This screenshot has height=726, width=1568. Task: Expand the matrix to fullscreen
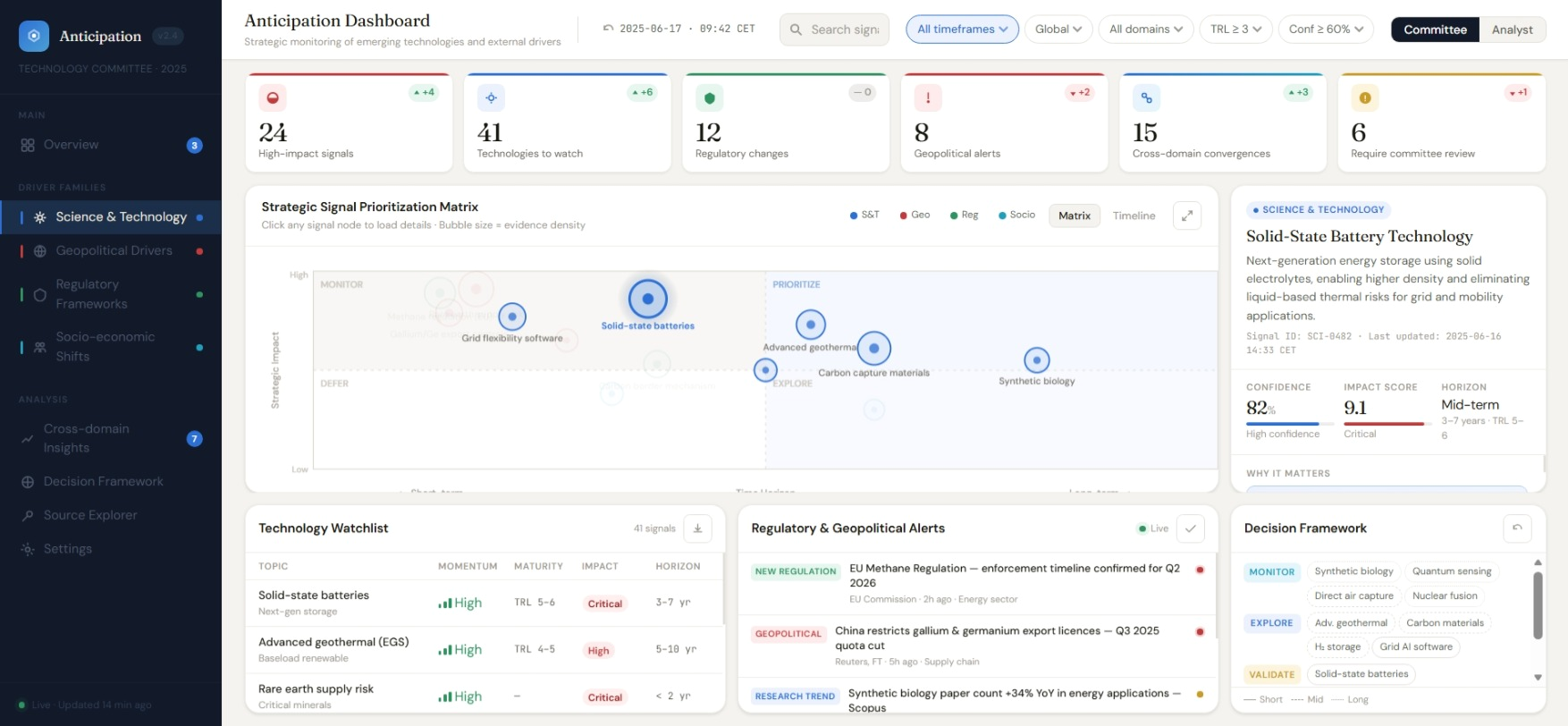point(1187,215)
